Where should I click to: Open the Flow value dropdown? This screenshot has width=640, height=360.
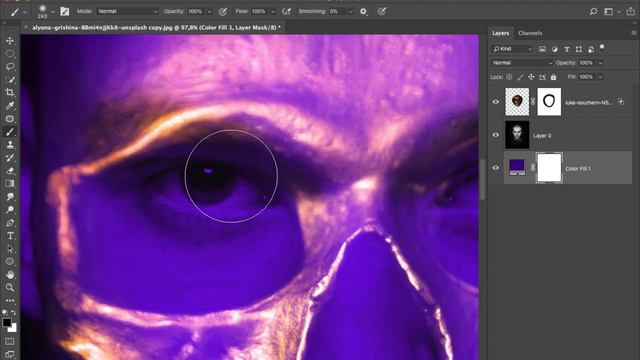click(x=273, y=12)
